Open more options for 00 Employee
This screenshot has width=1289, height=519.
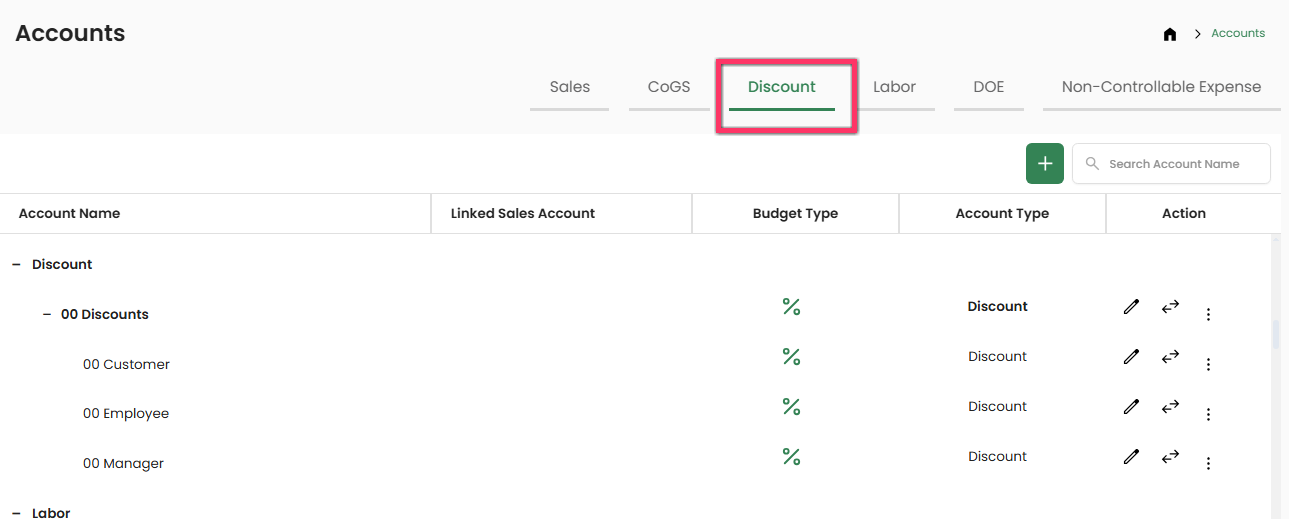pyautogui.click(x=1208, y=415)
